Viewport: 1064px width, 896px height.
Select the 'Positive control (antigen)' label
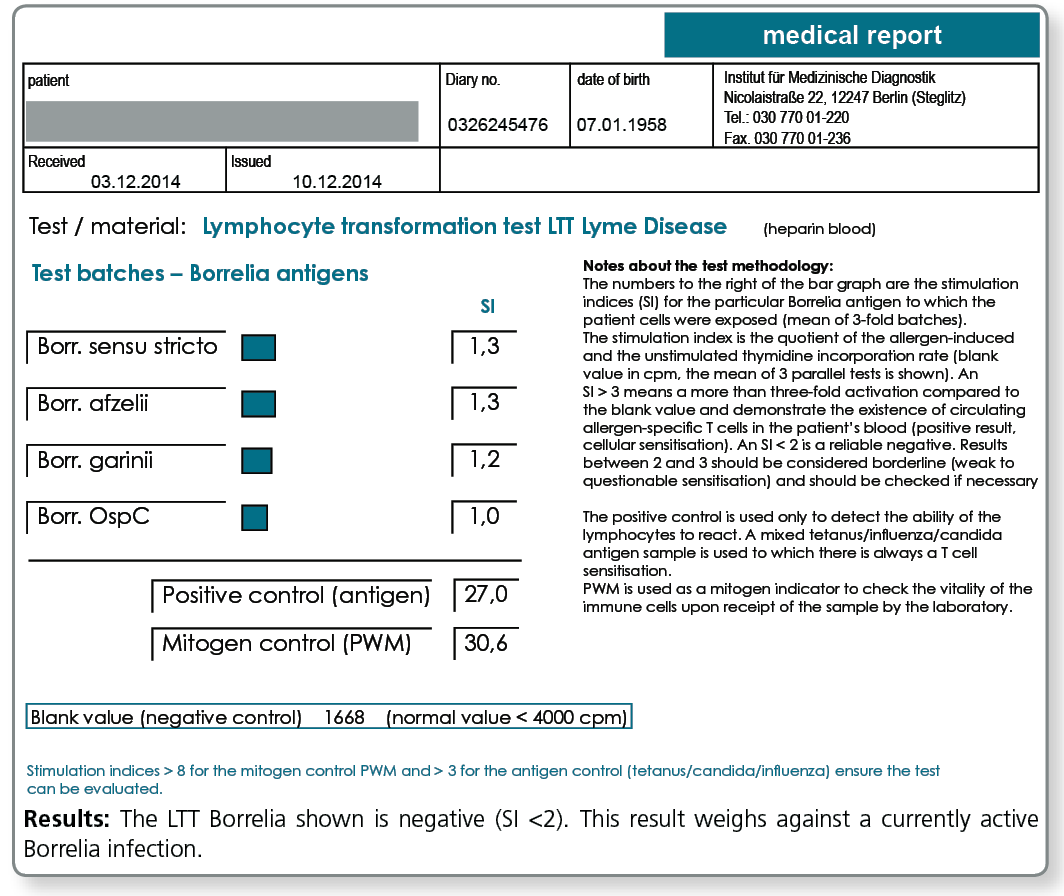(296, 595)
